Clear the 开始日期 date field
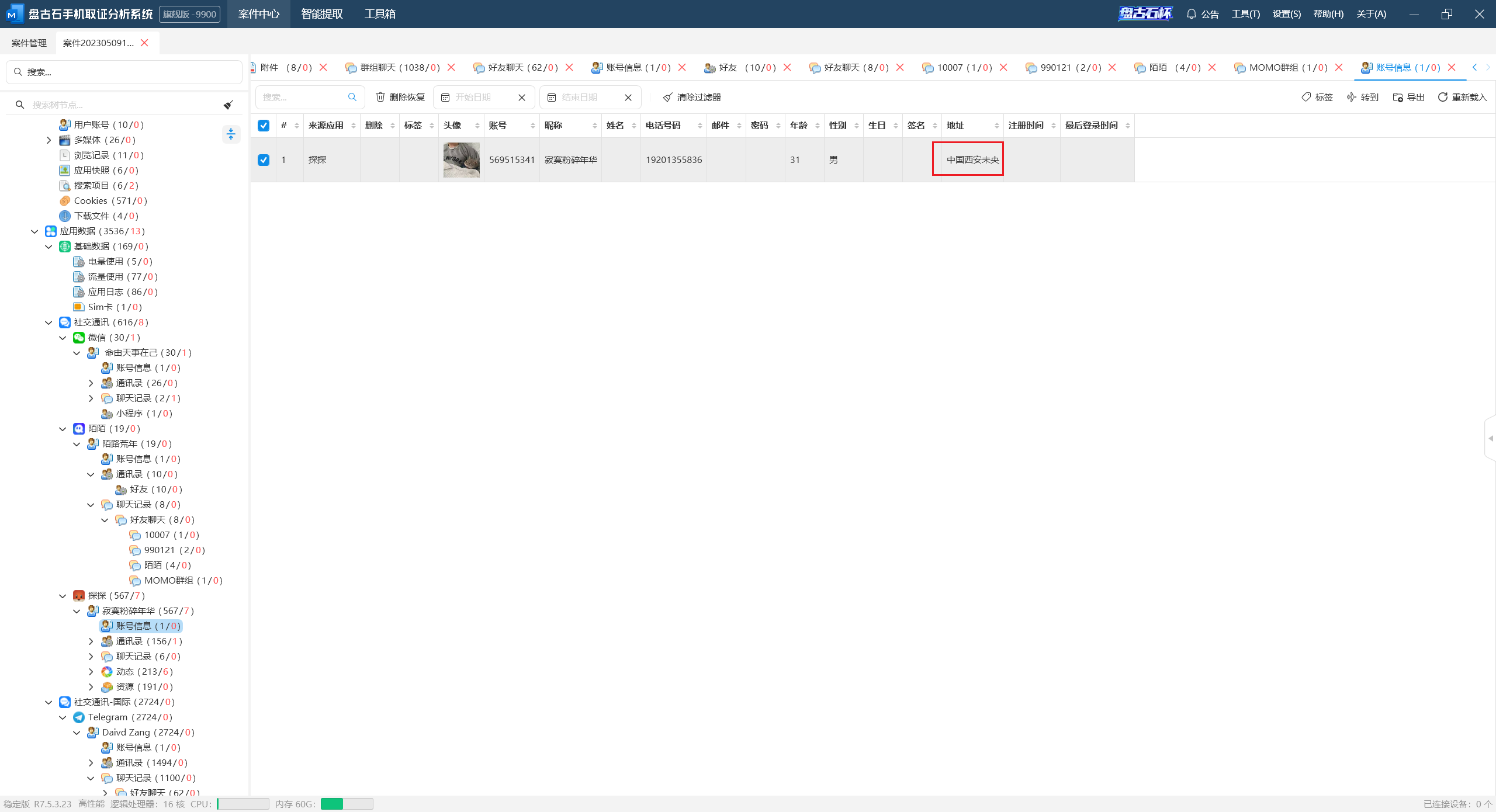1496x812 pixels. [x=522, y=98]
